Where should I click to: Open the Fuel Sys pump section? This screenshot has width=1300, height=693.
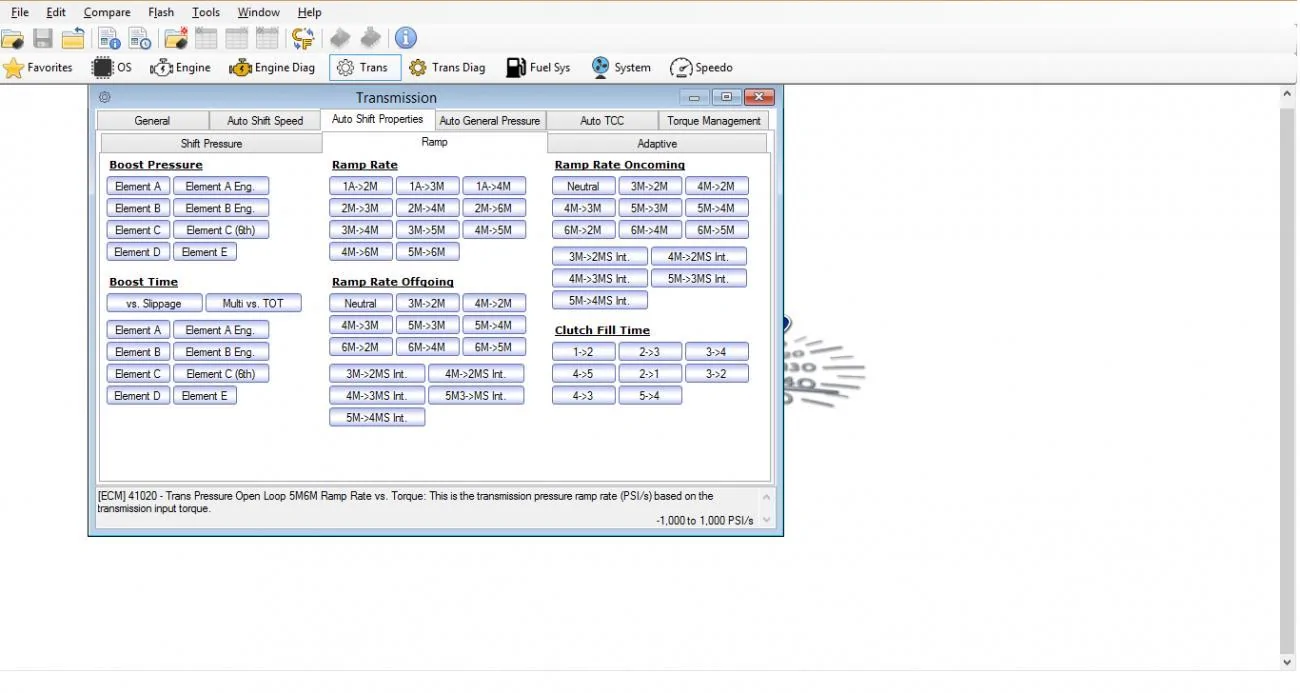click(x=538, y=68)
